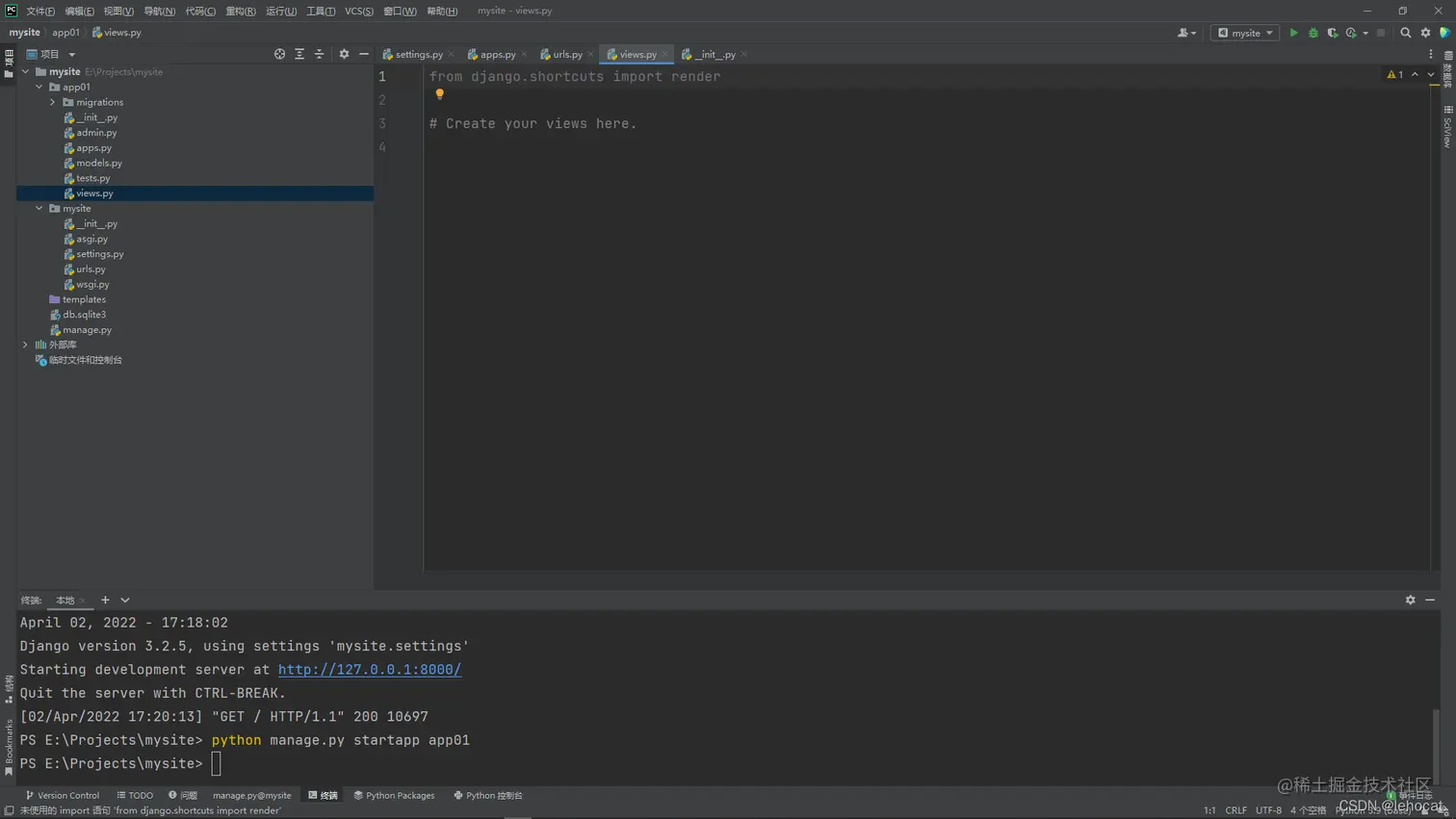The width and height of the screenshot is (1456, 819).
Task: Click the locate/select opened file target icon
Action: pyautogui.click(x=279, y=54)
